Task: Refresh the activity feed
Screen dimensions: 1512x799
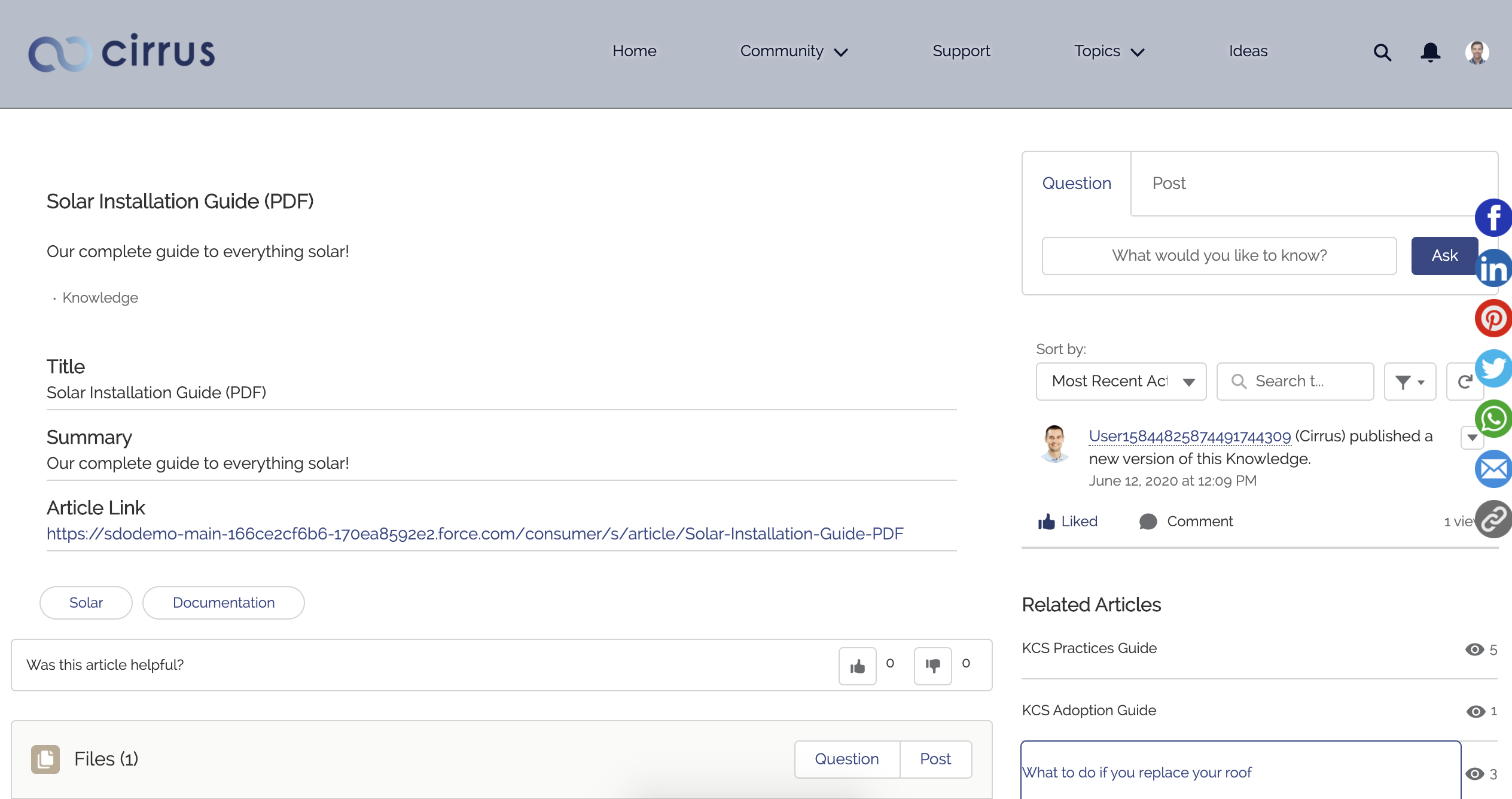Action: (x=1464, y=381)
